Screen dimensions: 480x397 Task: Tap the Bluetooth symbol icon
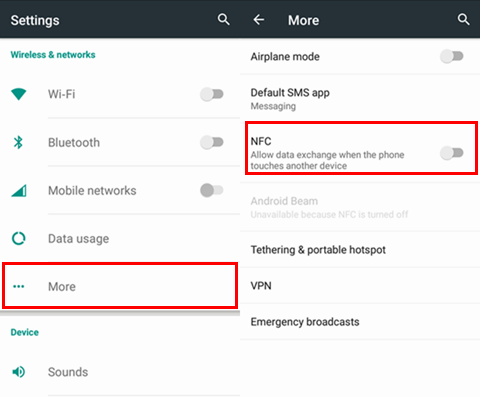[18, 142]
